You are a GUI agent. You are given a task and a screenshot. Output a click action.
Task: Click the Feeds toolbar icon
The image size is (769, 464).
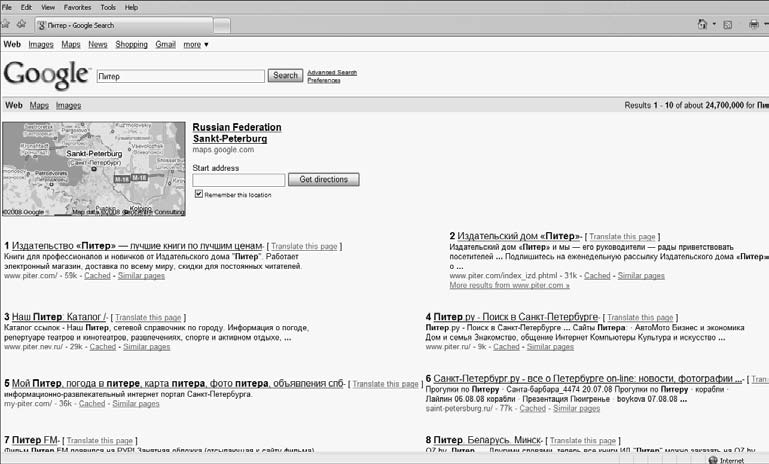728,25
